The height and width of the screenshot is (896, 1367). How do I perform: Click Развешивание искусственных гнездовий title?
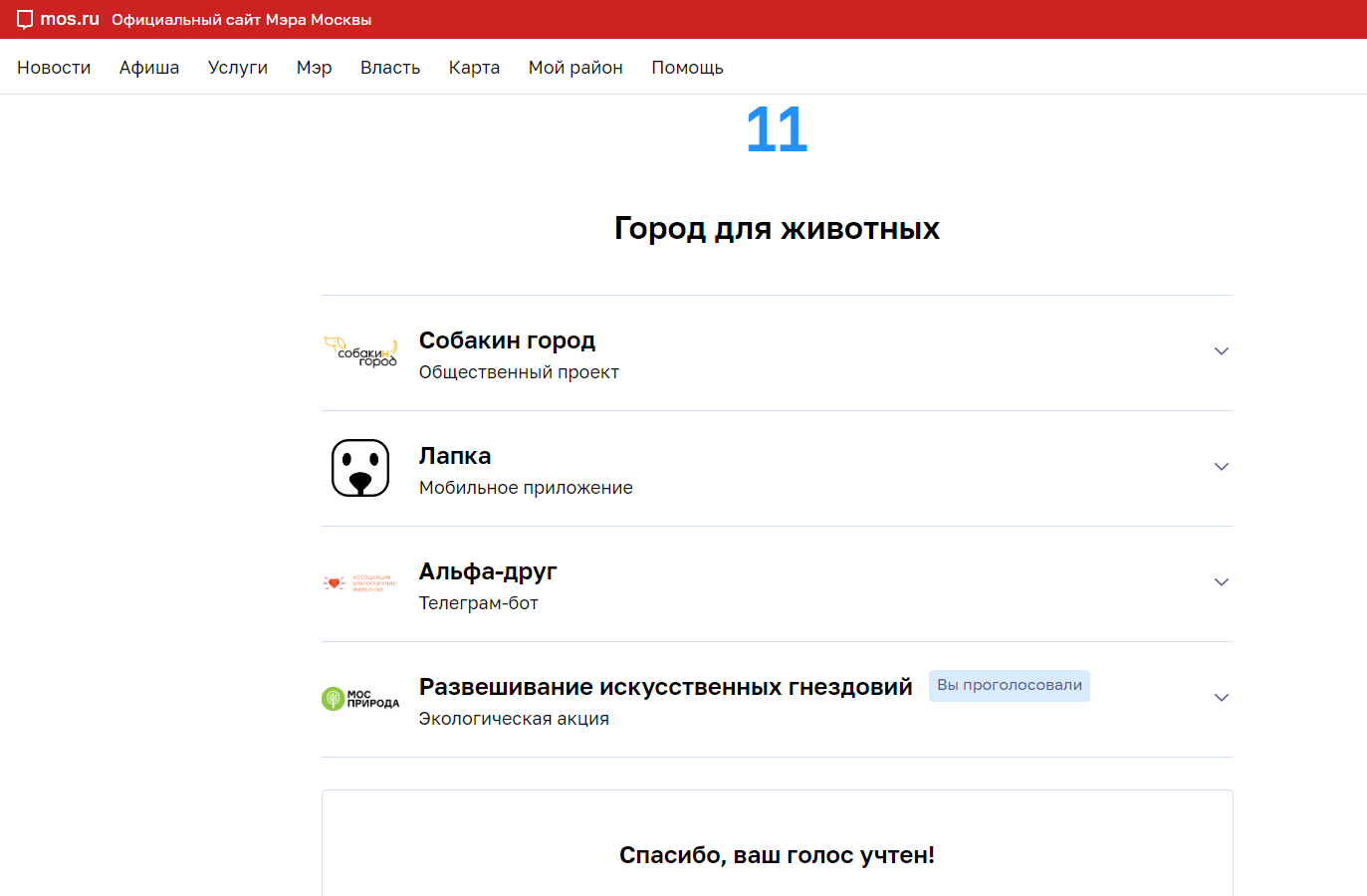tap(665, 687)
